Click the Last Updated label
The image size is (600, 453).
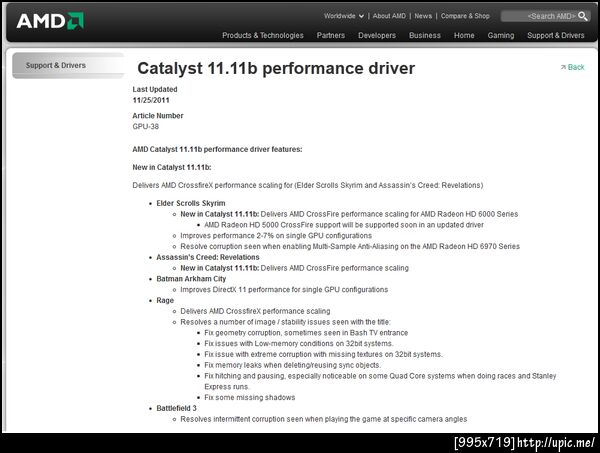pyautogui.click(x=155, y=90)
